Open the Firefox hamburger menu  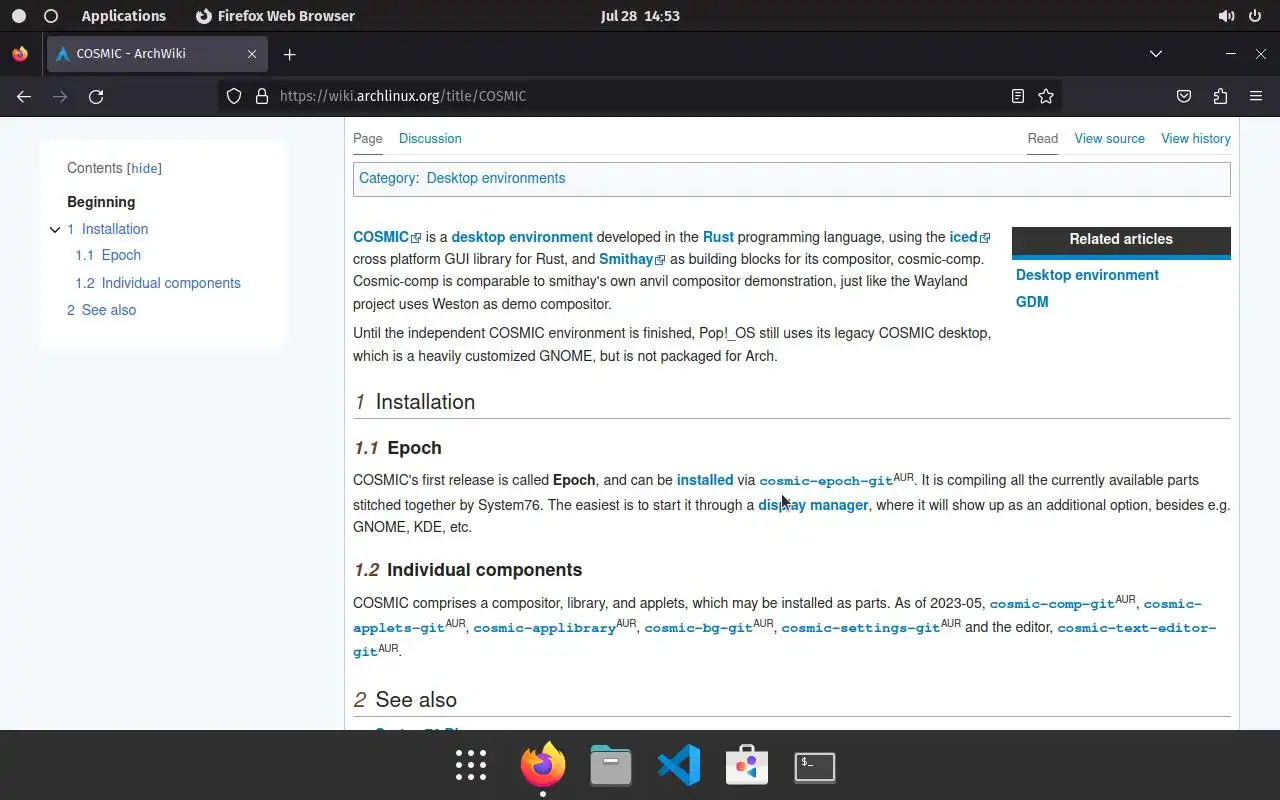[1256, 96]
